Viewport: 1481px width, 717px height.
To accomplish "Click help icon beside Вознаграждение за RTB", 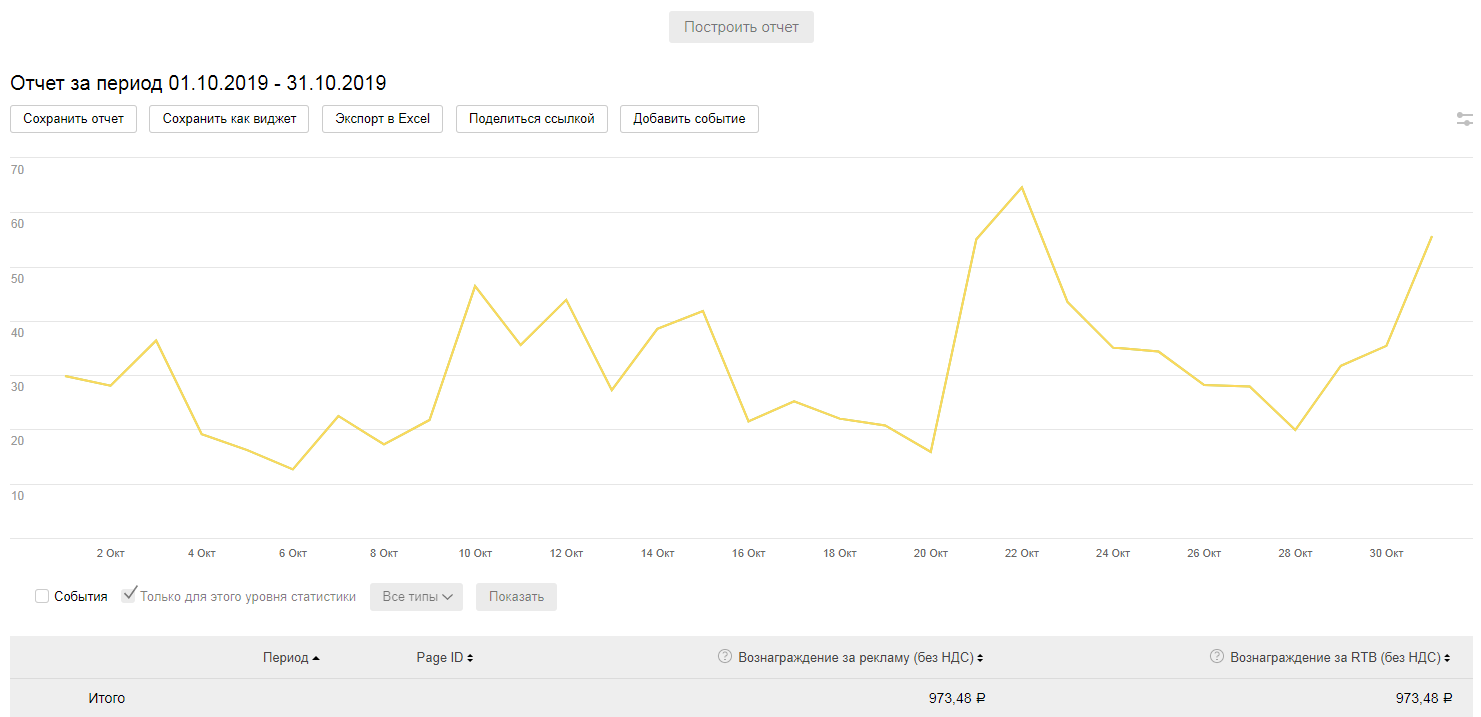I will (x=1217, y=657).
